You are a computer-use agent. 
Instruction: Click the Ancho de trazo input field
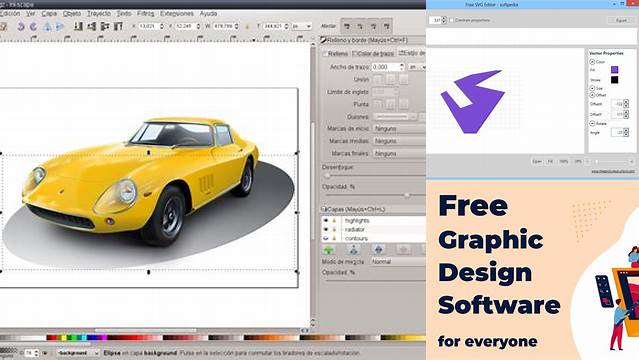tap(385, 66)
